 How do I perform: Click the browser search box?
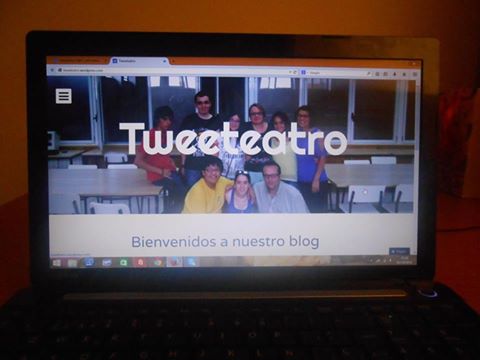[337, 73]
